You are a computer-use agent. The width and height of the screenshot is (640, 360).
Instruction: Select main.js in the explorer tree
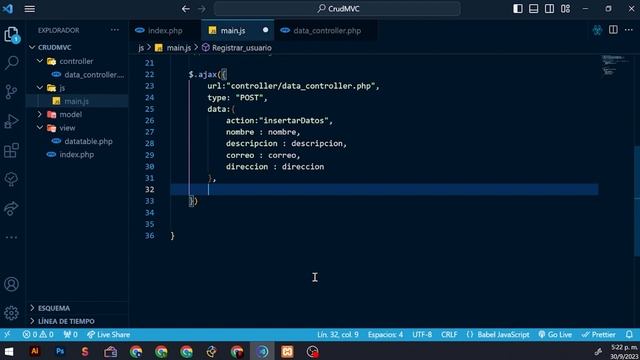coord(78,101)
